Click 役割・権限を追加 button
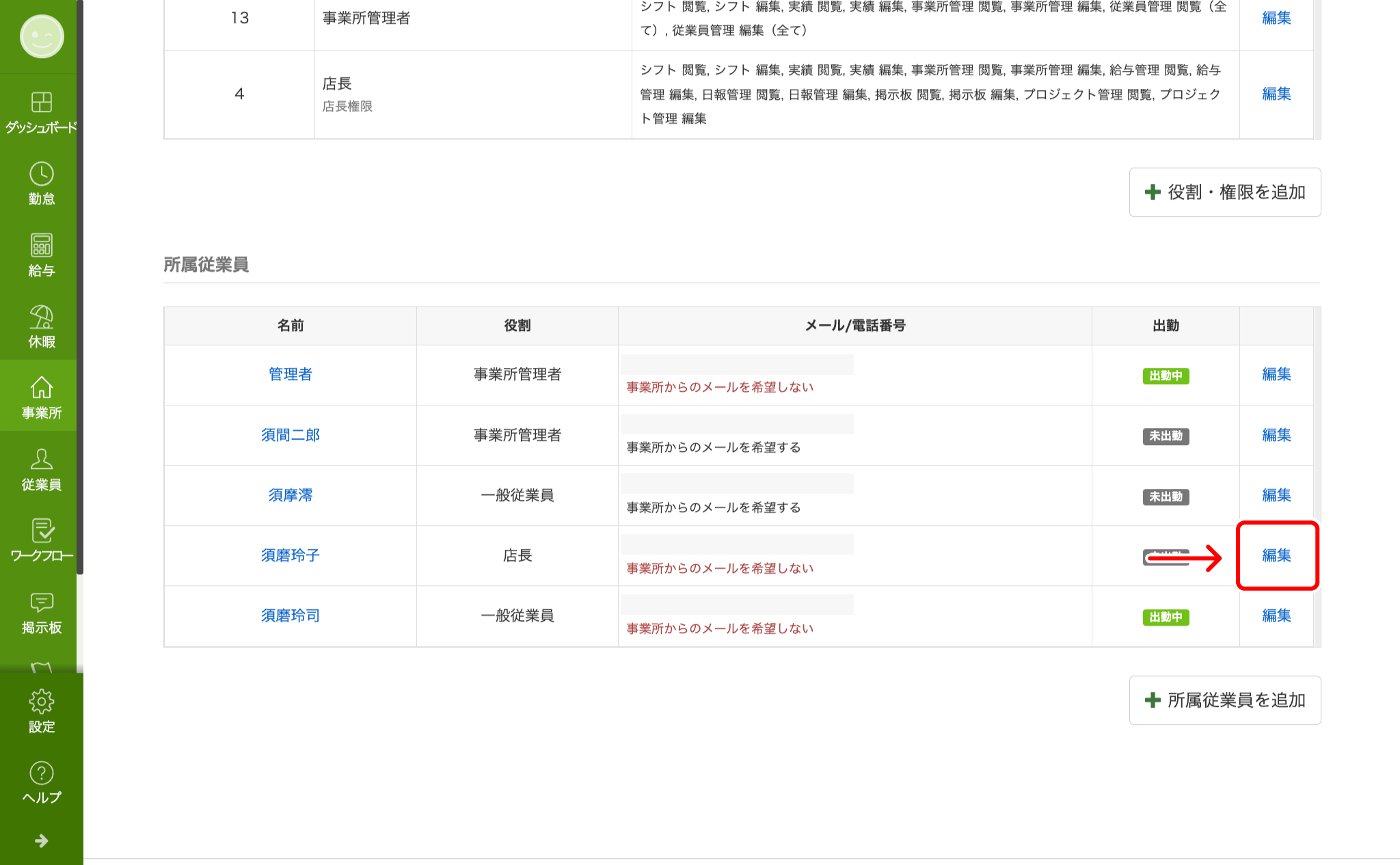Image resolution: width=1400 pixels, height=865 pixels. pyautogui.click(x=1224, y=192)
